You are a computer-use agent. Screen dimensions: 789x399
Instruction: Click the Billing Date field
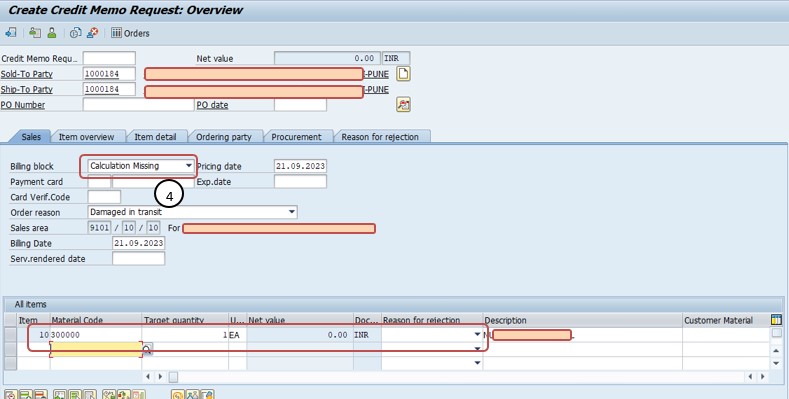point(138,243)
